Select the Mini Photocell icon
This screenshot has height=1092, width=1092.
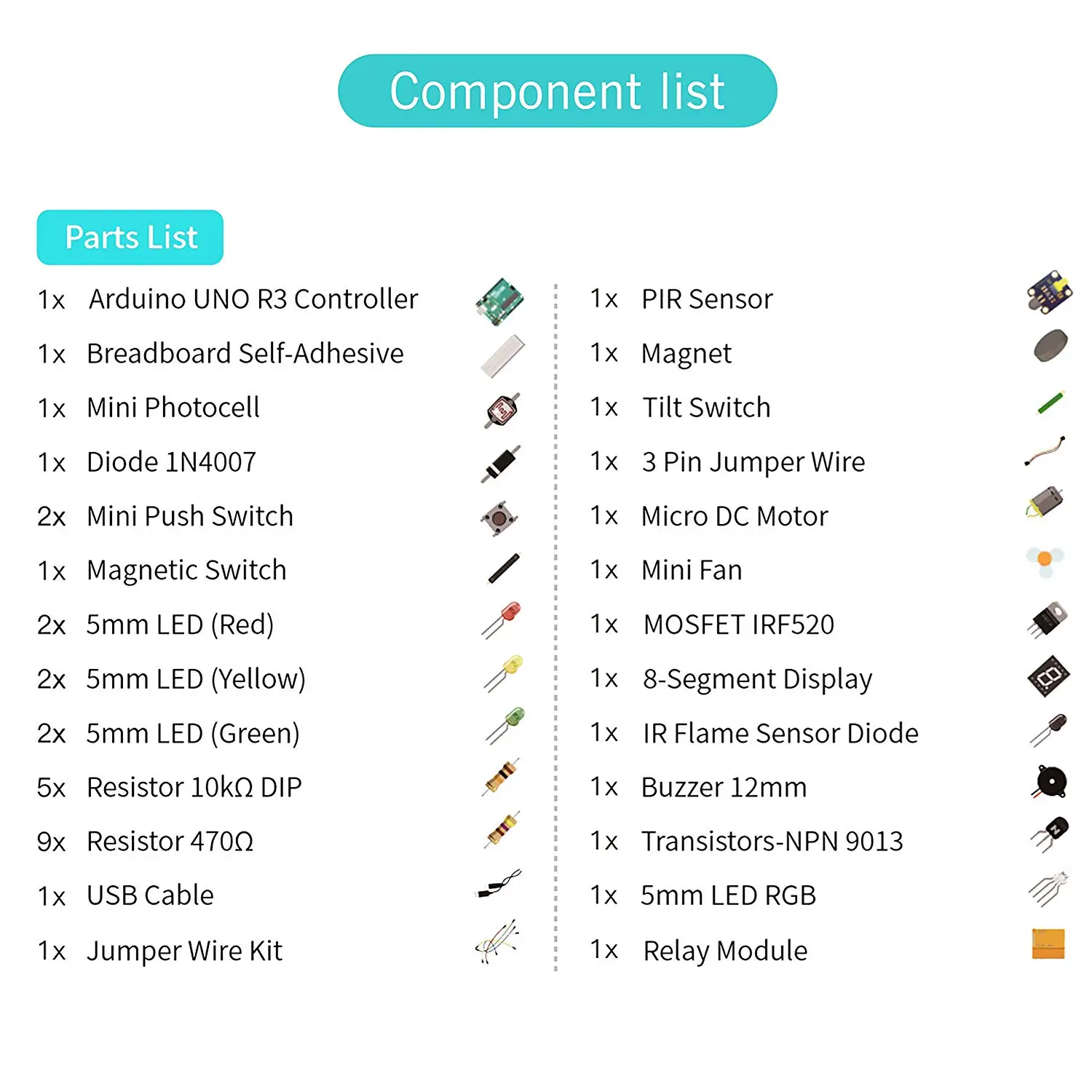point(502,411)
